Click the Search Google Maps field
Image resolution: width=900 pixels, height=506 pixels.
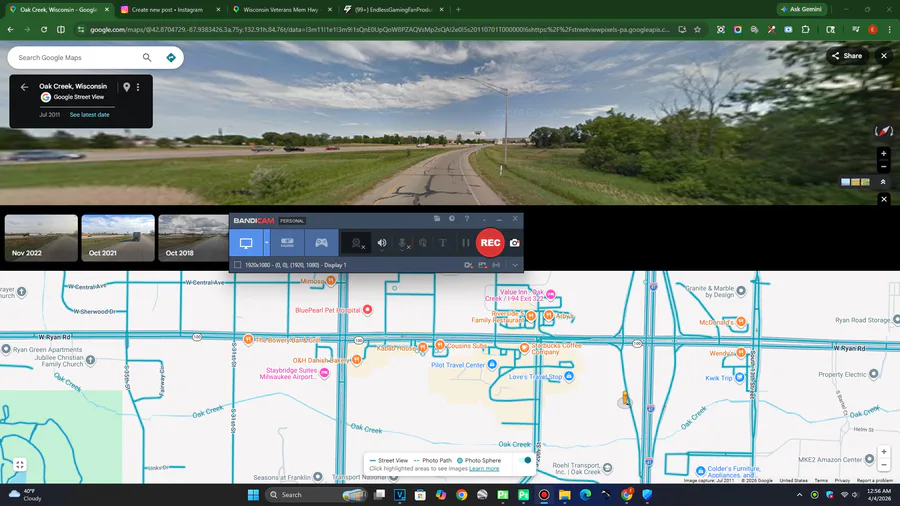(x=77, y=57)
